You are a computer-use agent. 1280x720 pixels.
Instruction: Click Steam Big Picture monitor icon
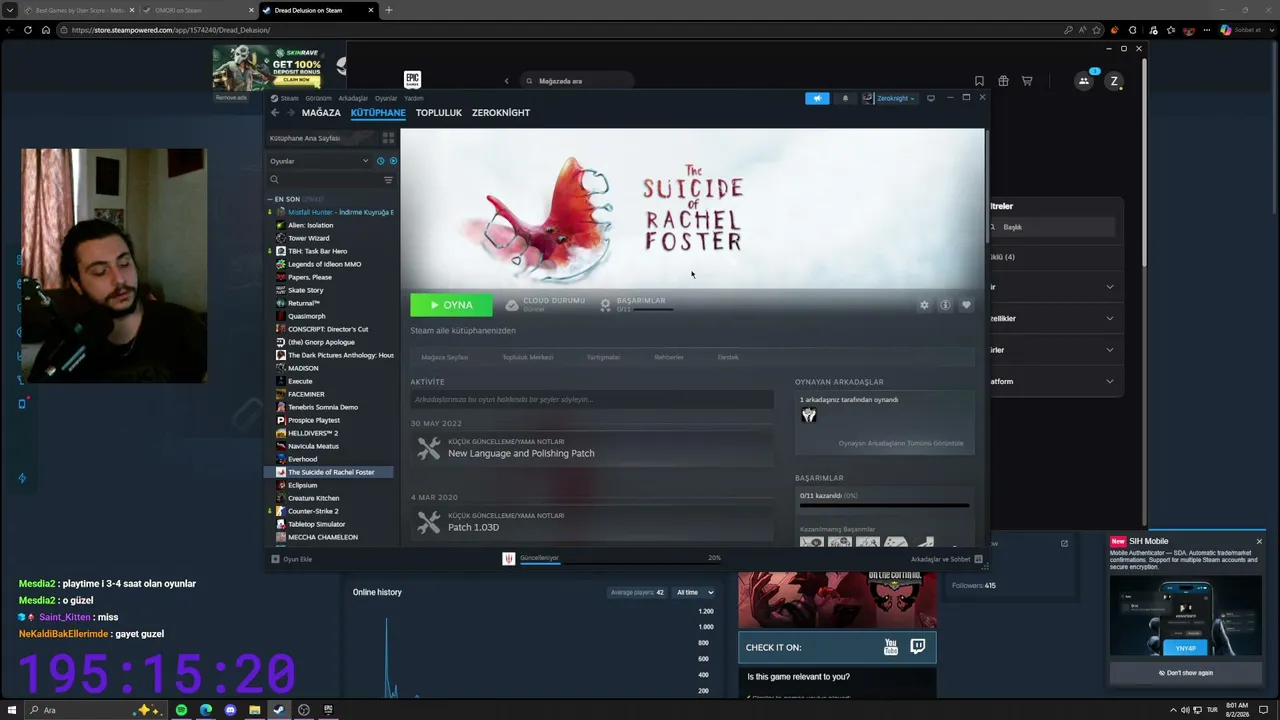tap(931, 98)
